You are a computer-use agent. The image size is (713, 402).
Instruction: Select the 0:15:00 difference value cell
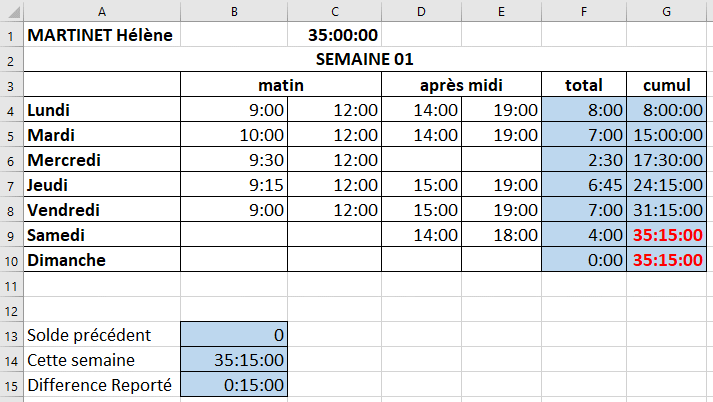click(x=234, y=385)
